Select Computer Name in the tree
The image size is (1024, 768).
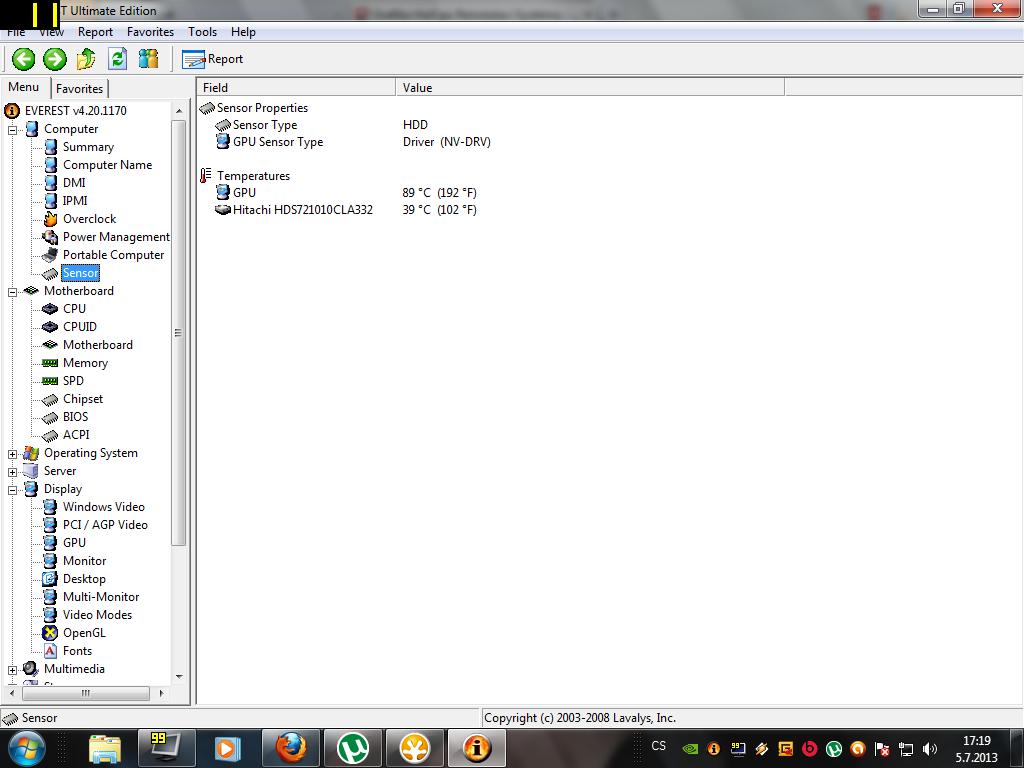[x=107, y=165]
